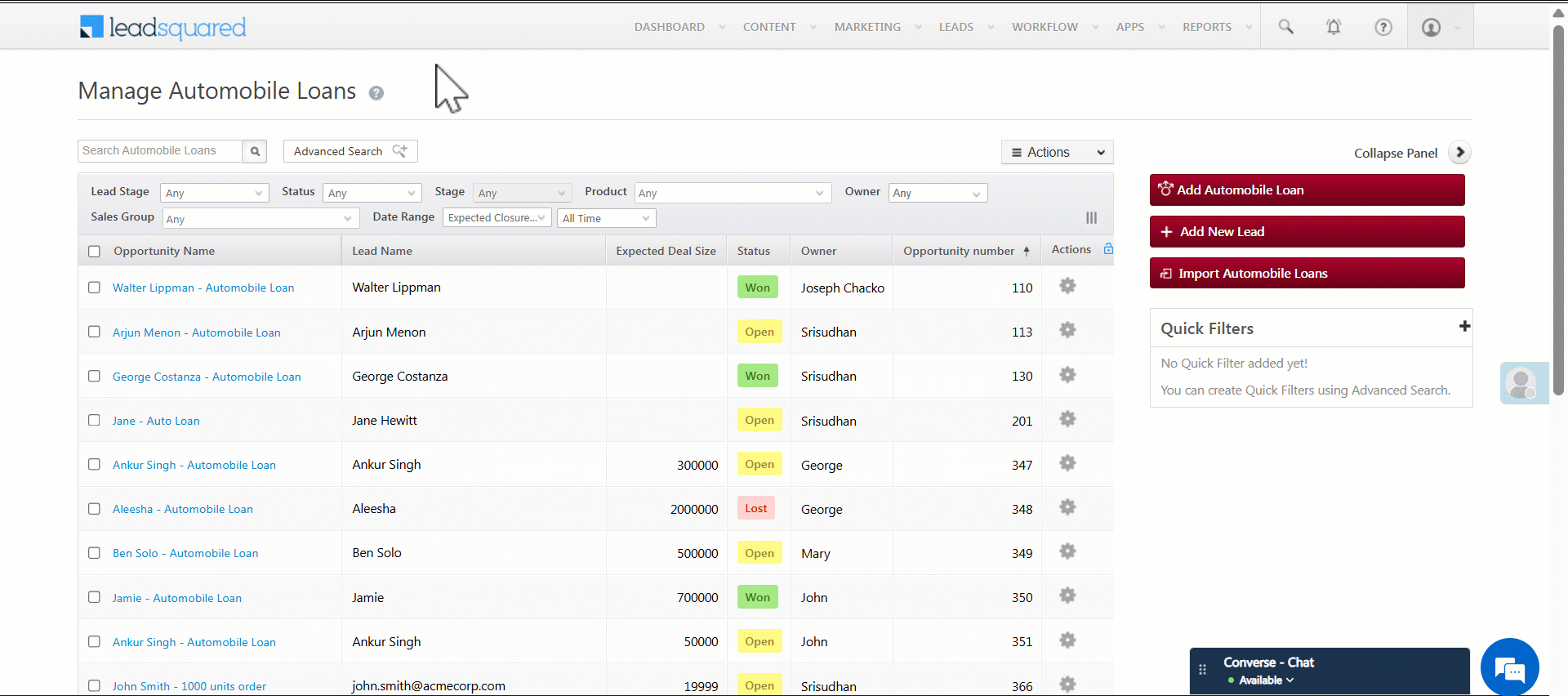Open gear actions for Arjun Menon row
The width and height of the screenshot is (1568, 696).
pyautogui.click(x=1067, y=330)
